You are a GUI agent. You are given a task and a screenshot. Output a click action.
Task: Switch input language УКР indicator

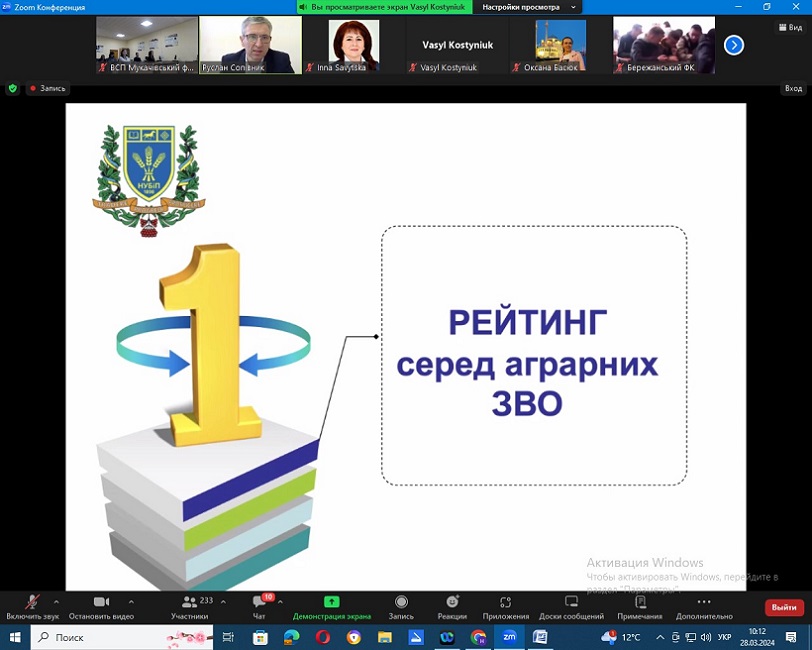(x=725, y=637)
